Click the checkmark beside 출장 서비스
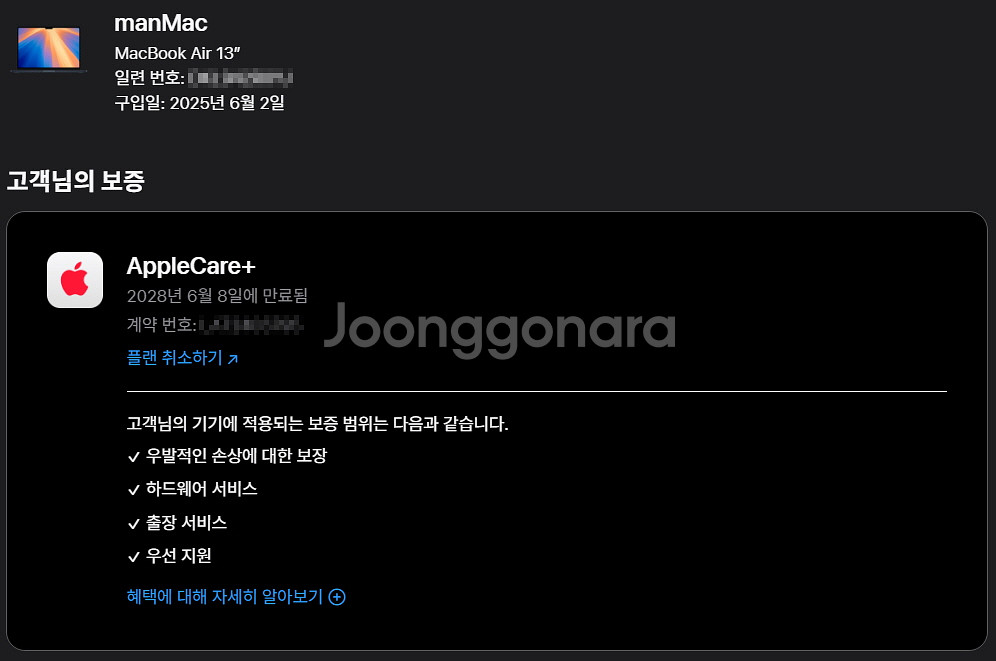 tap(133, 524)
